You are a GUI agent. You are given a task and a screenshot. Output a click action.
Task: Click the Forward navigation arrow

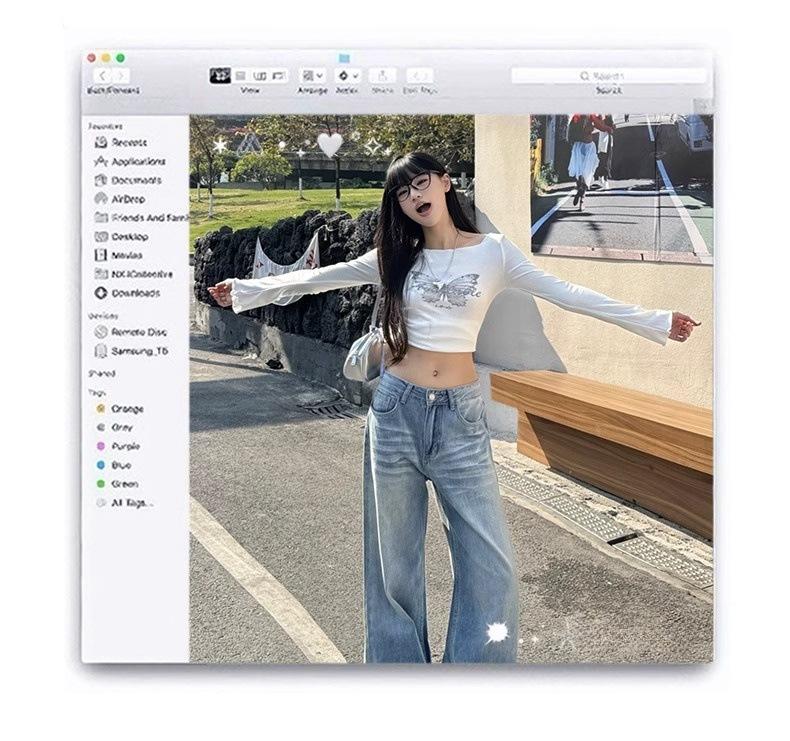121,76
